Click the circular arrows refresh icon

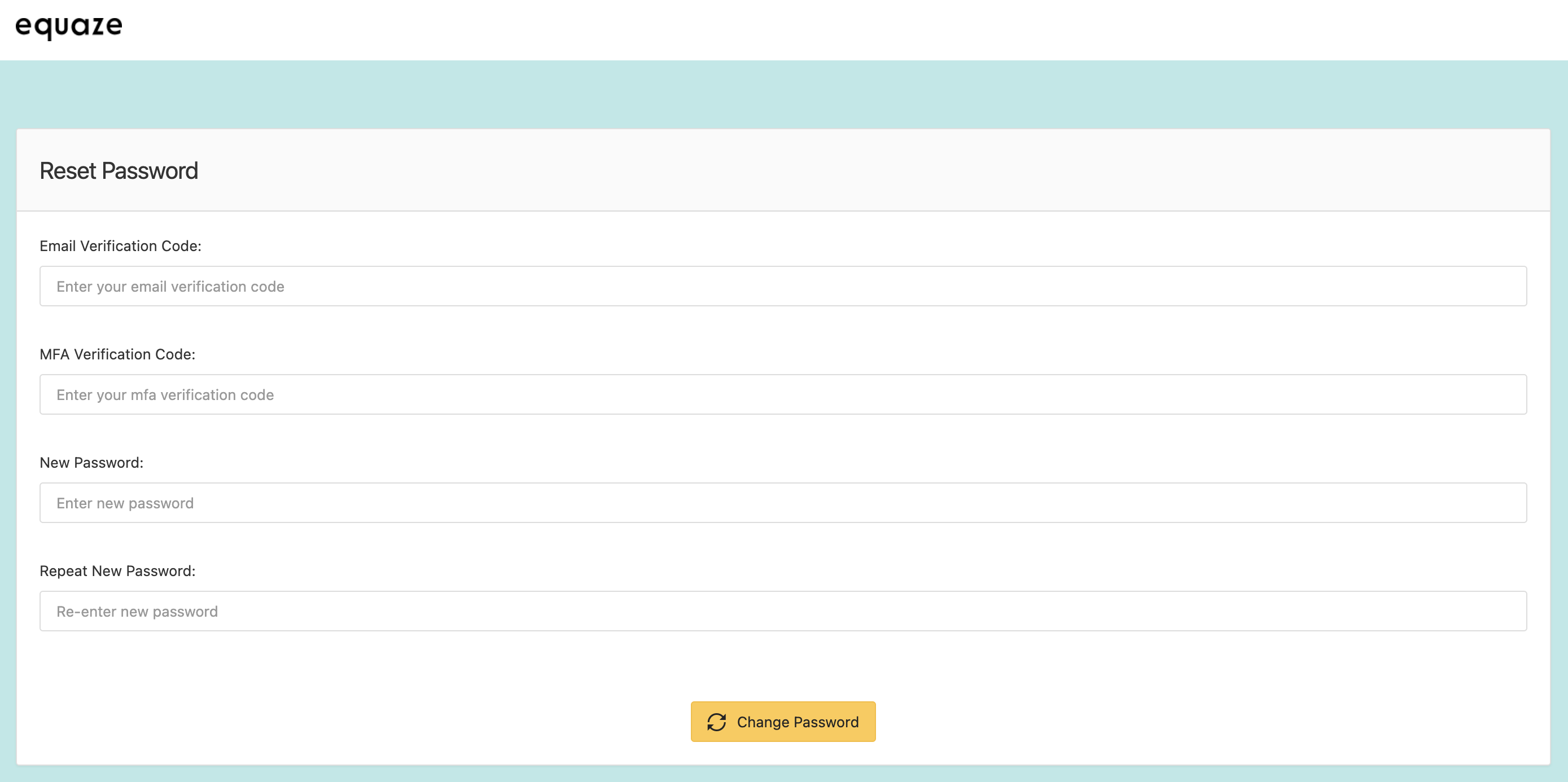[x=716, y=722]
